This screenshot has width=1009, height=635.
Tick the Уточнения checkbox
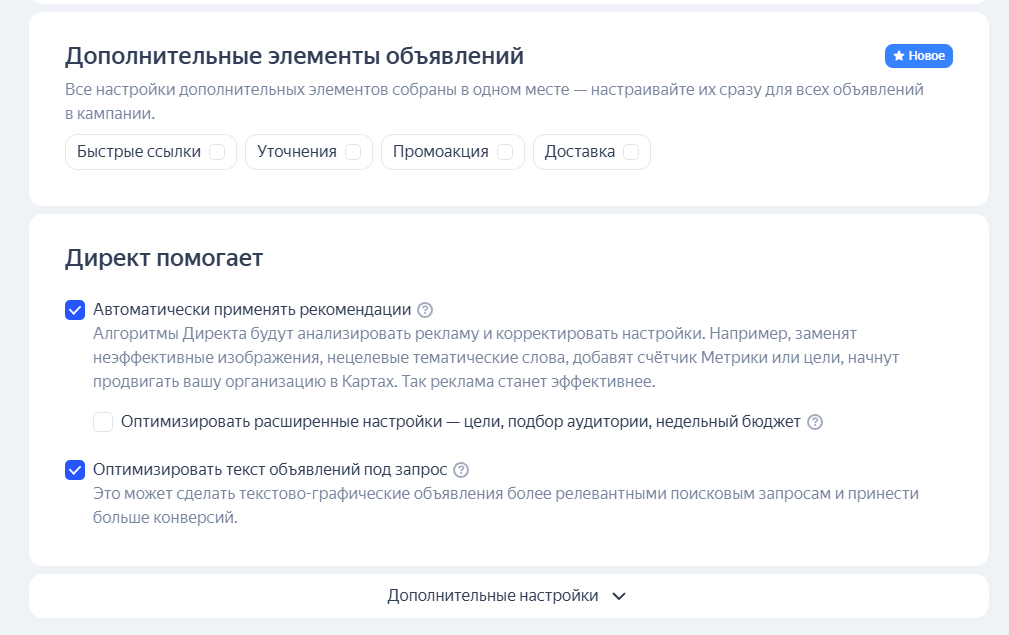353,152
